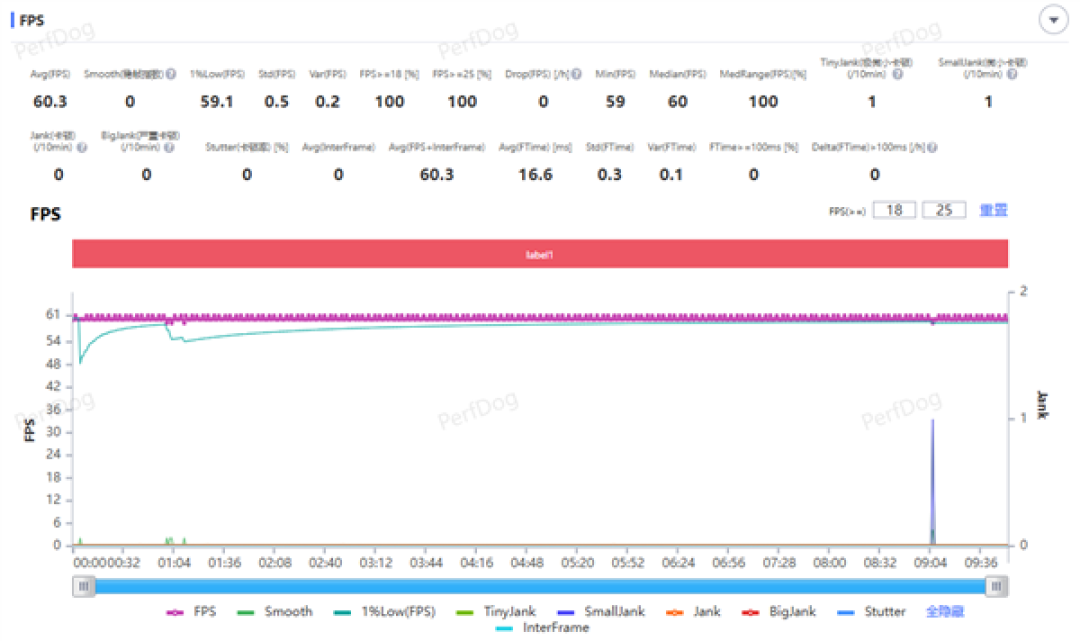Open help icon beside Delta(FTime)>100ms
Image resolution: width=1080 pixels, height=641 pixels.
(x=932, y=147)
